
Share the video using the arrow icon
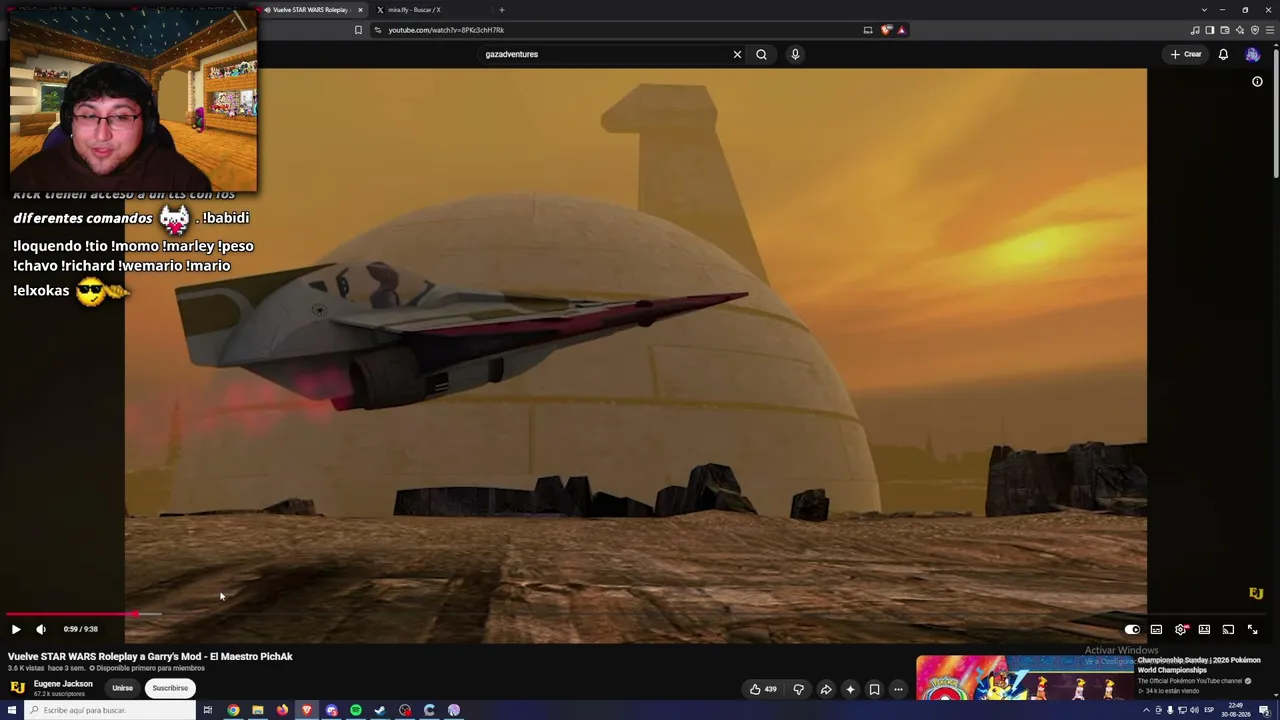click(x=826, y=689)
